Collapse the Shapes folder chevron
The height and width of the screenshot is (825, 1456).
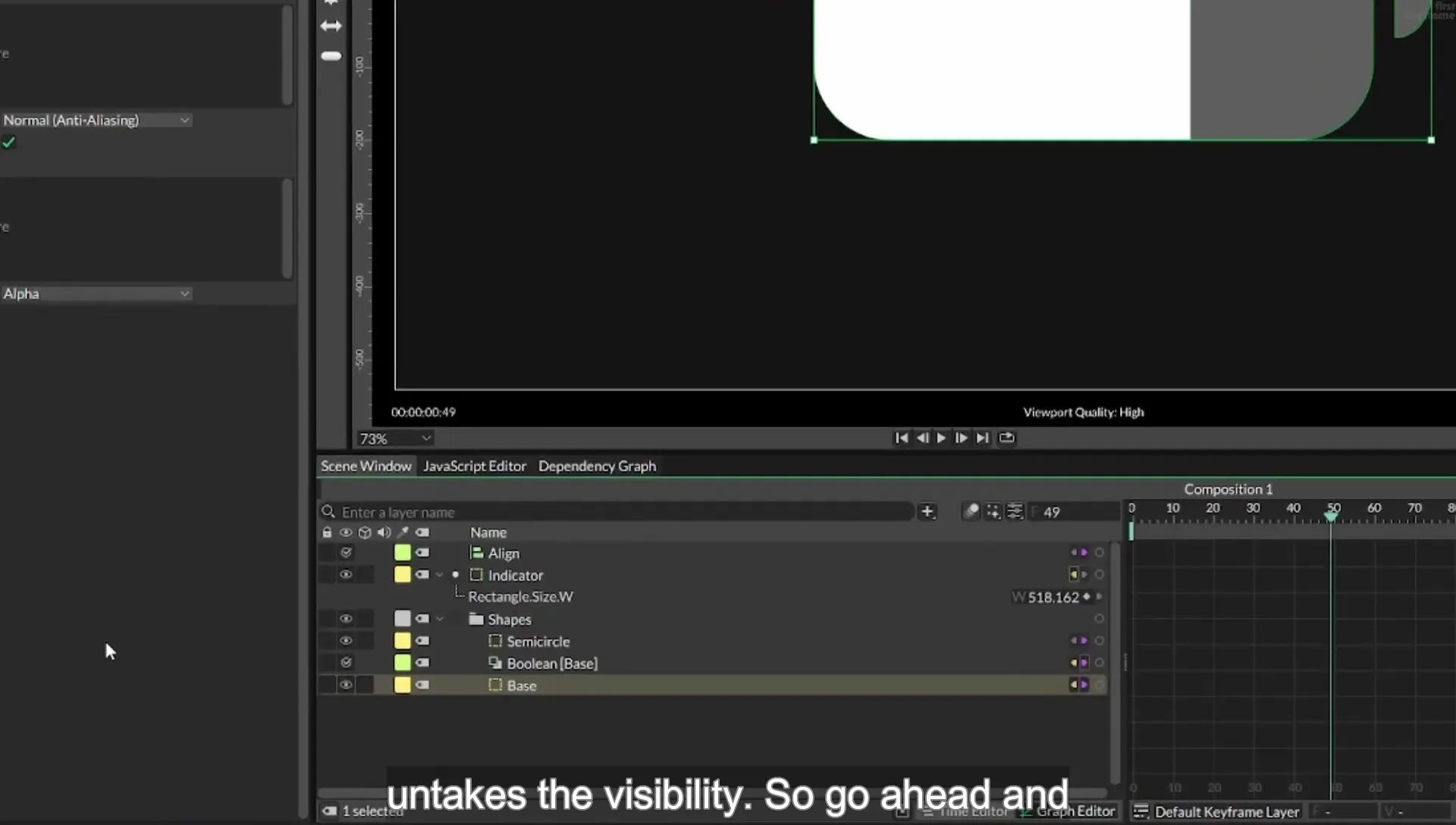tap(439, 619)
